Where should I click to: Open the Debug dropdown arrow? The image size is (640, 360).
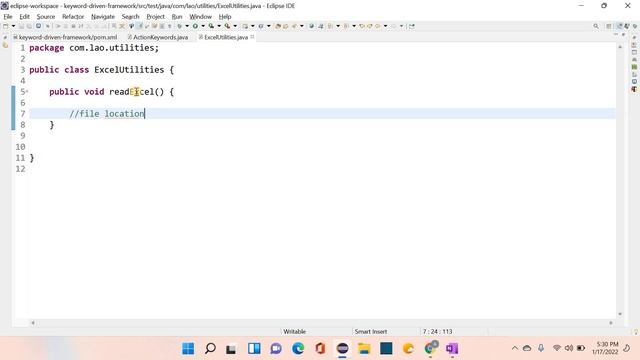pos(187,26)
